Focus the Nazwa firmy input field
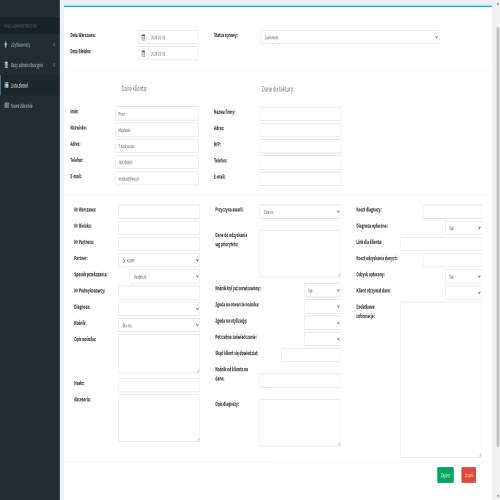 [x=301, y=114]
